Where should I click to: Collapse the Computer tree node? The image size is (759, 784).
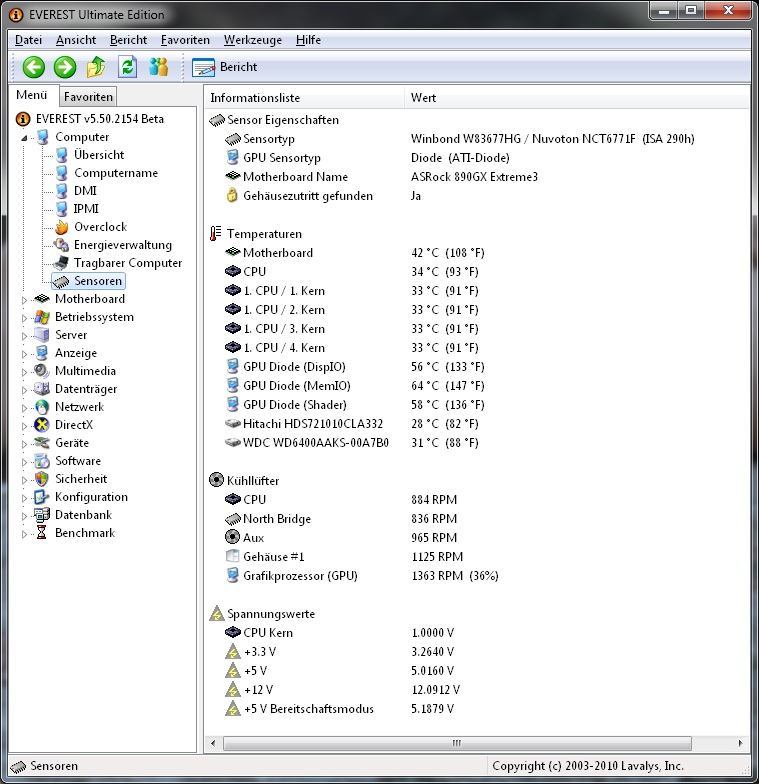24,138
